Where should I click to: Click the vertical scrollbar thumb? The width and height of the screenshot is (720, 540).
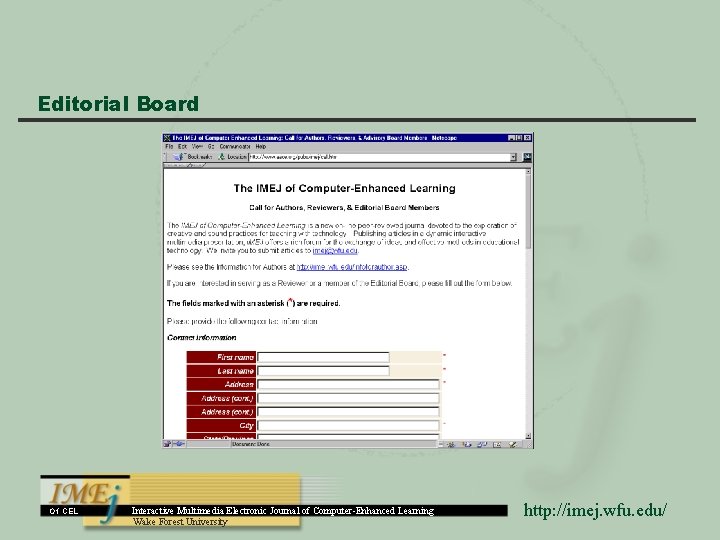click(x=528, y=212)
